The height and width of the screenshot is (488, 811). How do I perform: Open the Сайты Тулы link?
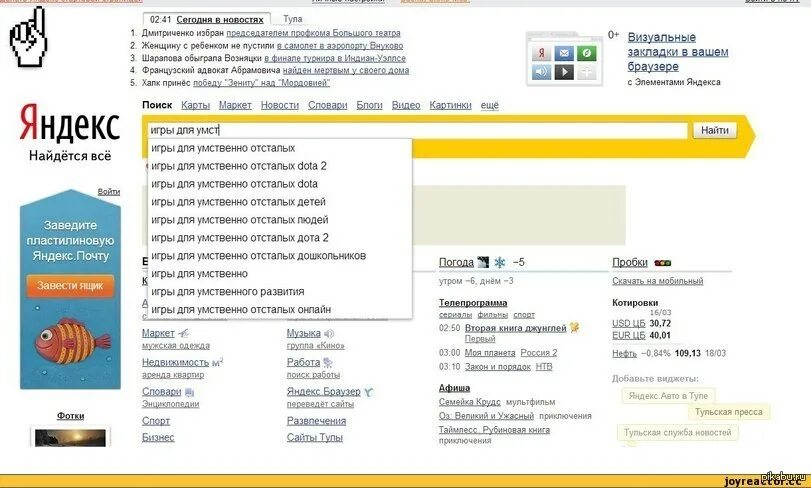pos(314,437)
